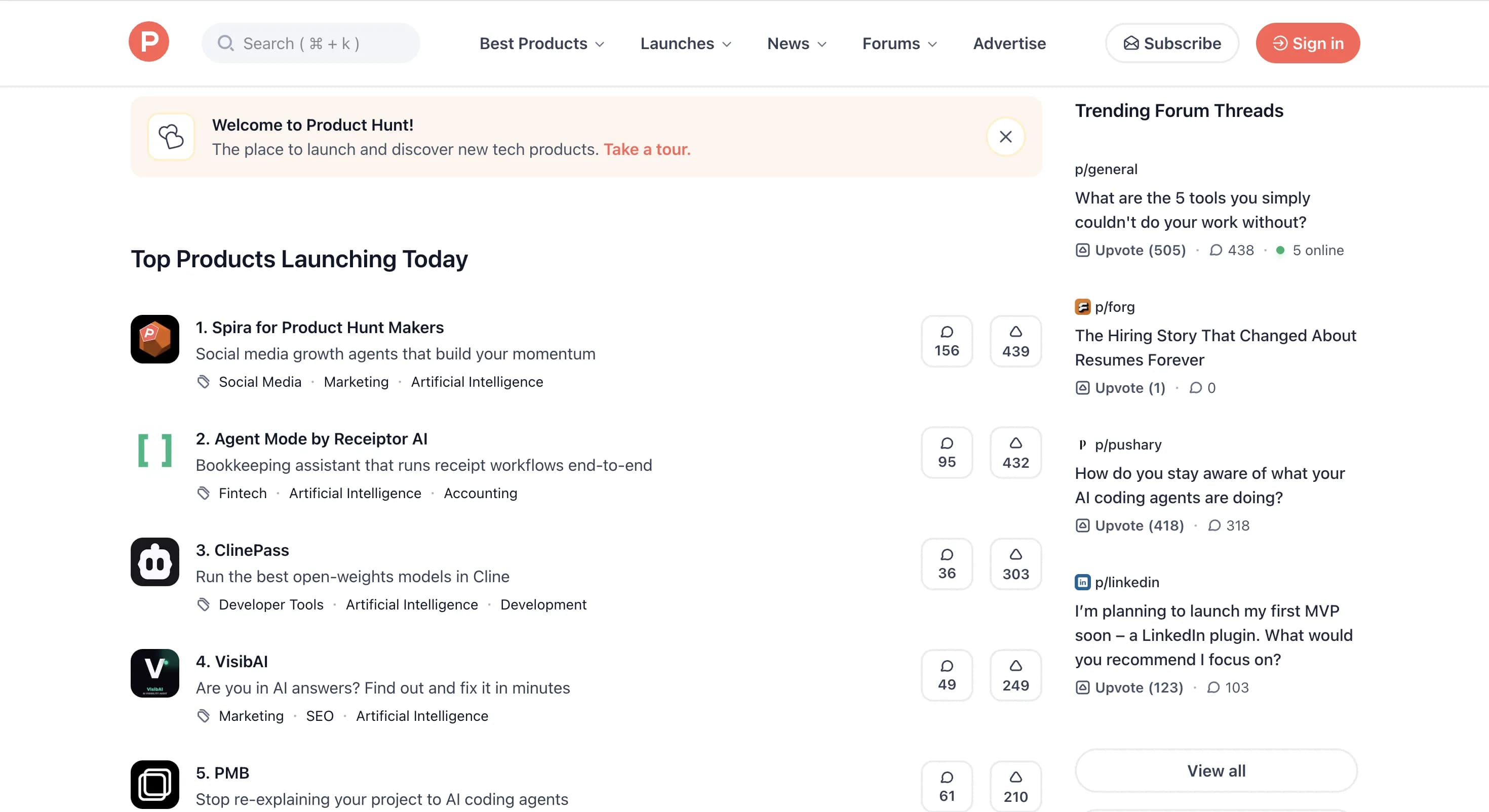Viewport: 1489px width, 812px height.
Task: Open PMB logo thumbnail
Action: click(x=155, y=785)
